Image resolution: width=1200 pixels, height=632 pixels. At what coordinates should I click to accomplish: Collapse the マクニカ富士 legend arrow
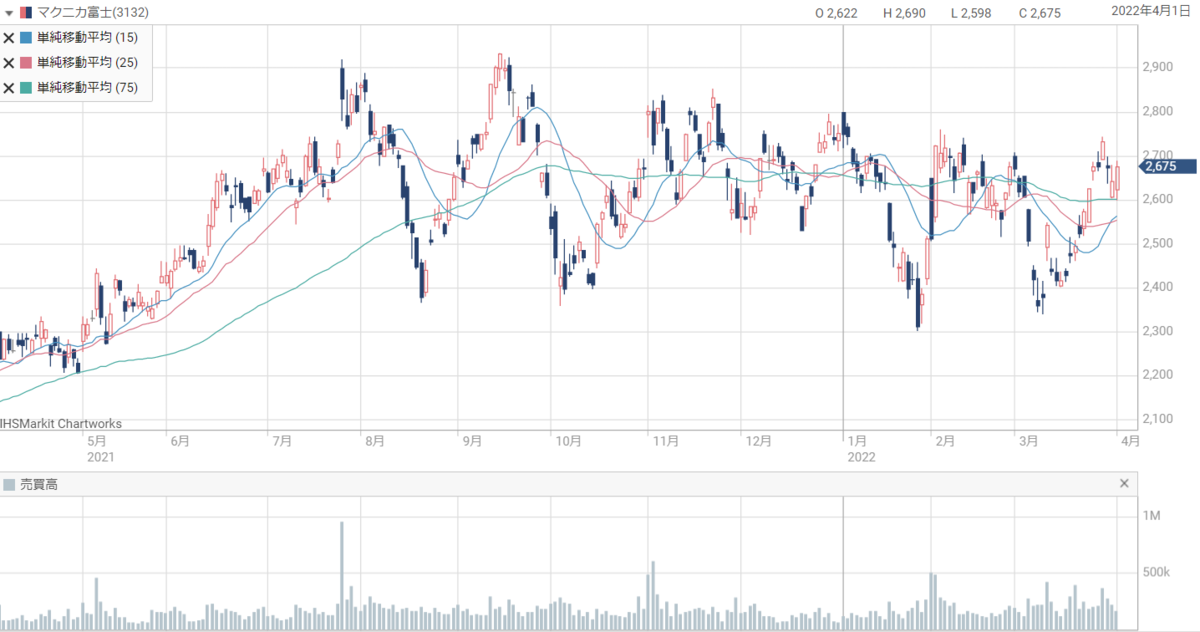(x=9, y=13)
